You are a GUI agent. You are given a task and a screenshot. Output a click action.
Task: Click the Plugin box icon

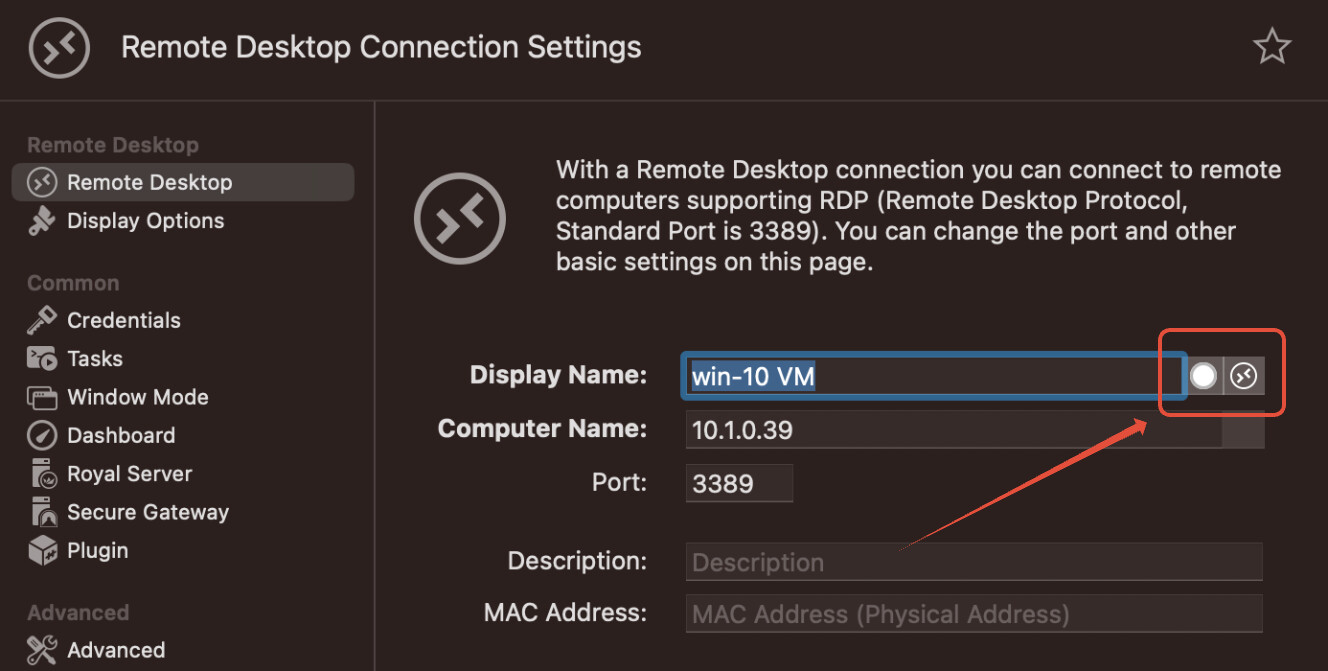(42, 550)
